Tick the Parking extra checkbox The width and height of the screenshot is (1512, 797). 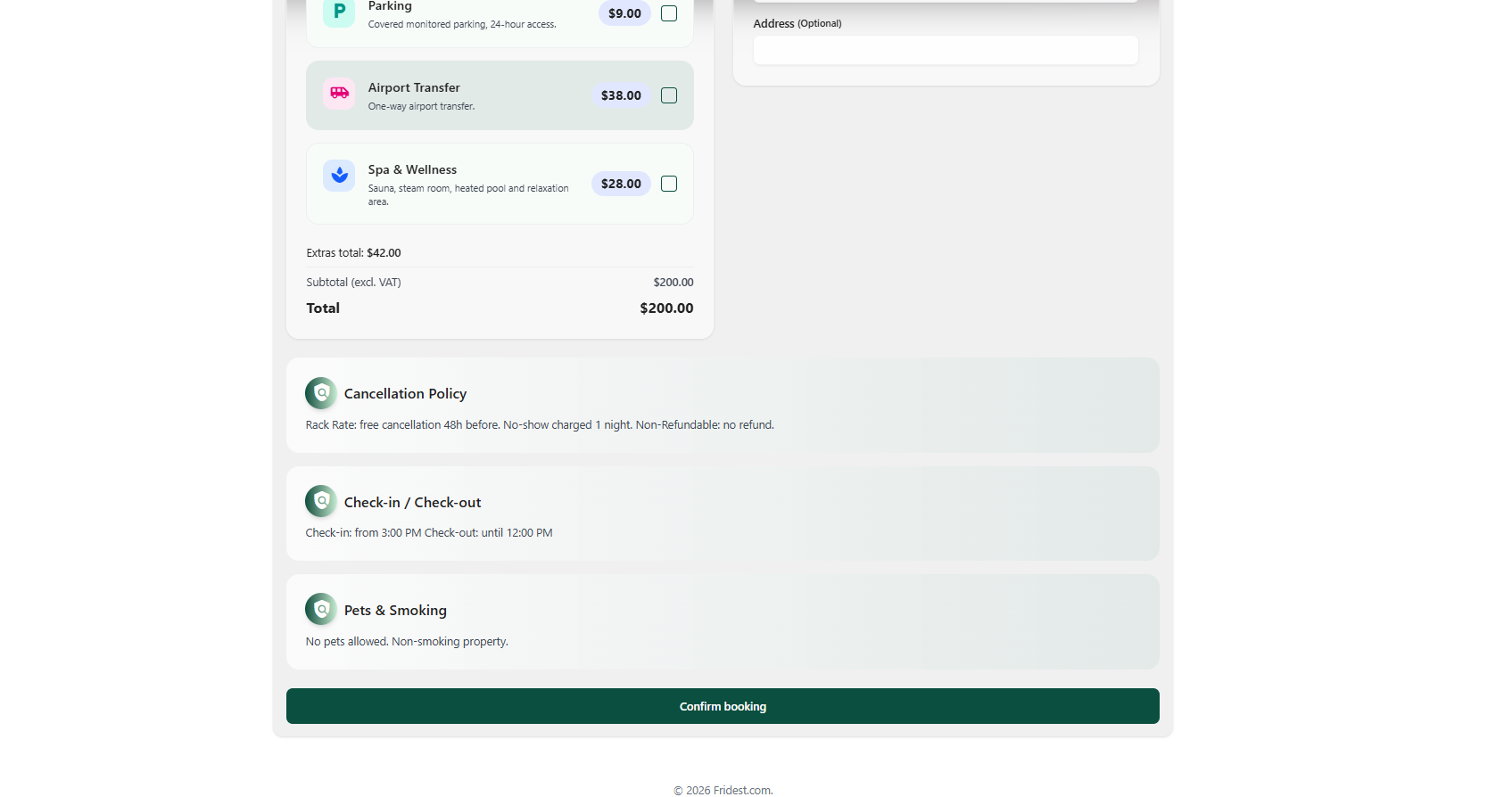coord(669,13)
